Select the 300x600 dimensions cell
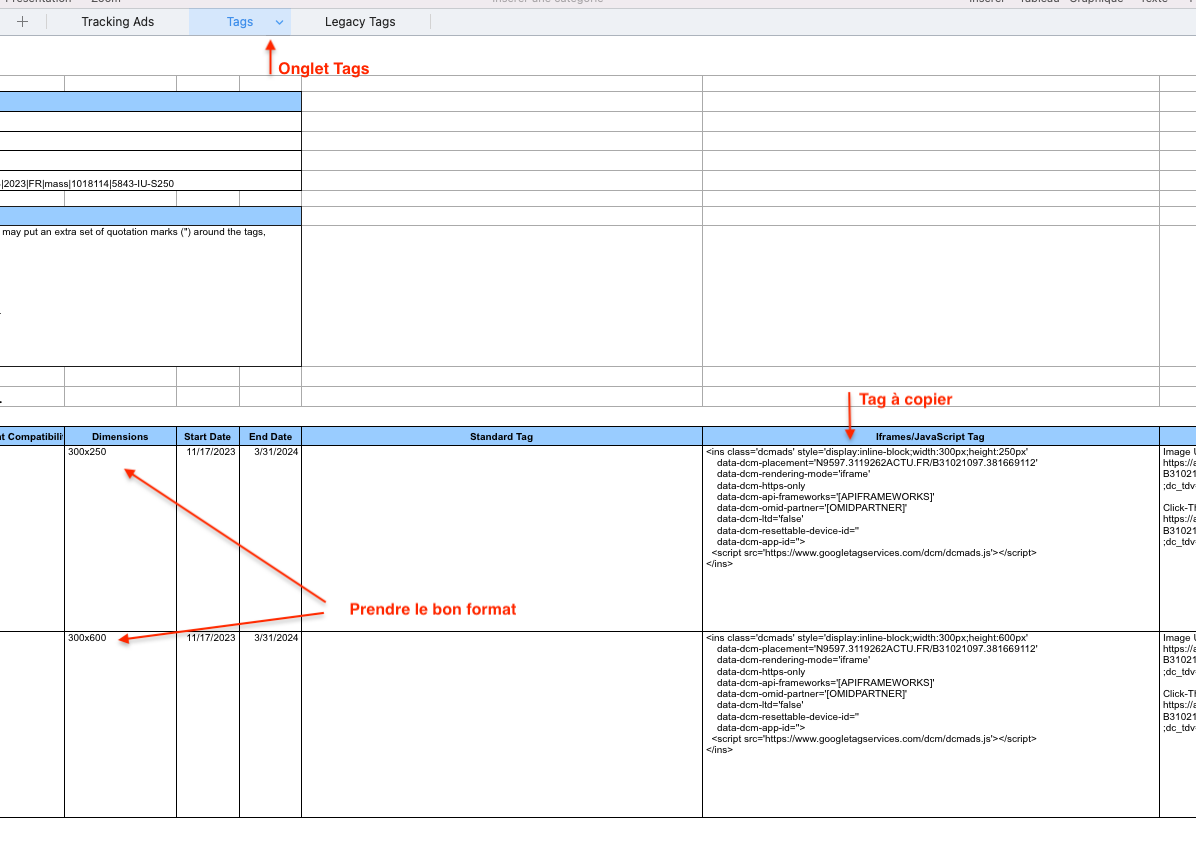The image size is (1196, 842). pyautogui.click(x=121, y=725)
